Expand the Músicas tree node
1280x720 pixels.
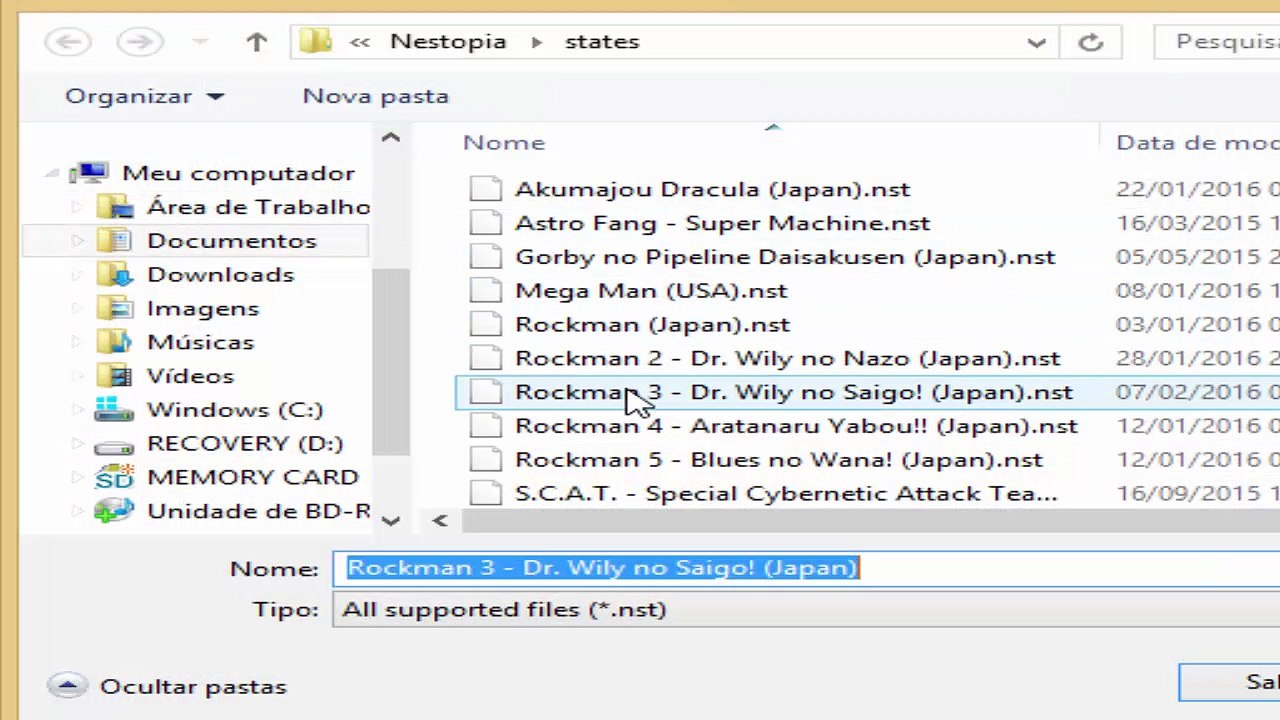(77, 343)
